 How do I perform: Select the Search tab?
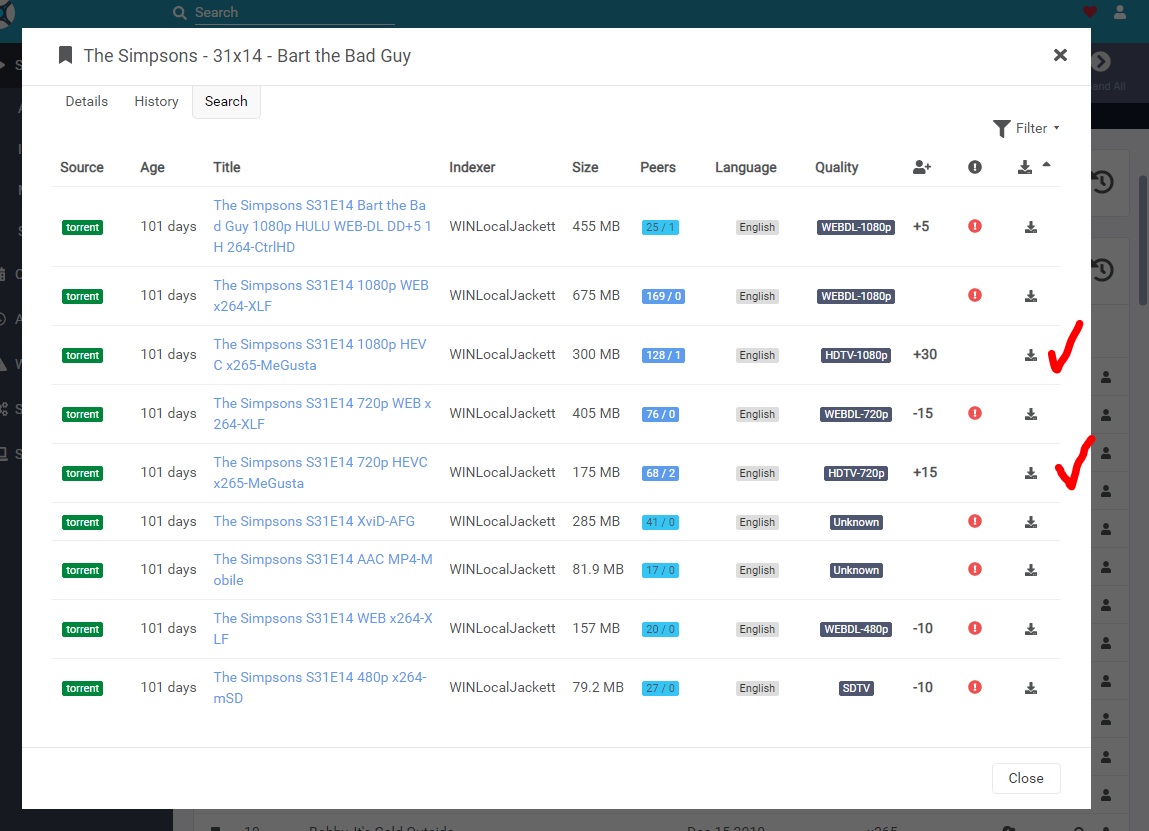pos(226,101)
